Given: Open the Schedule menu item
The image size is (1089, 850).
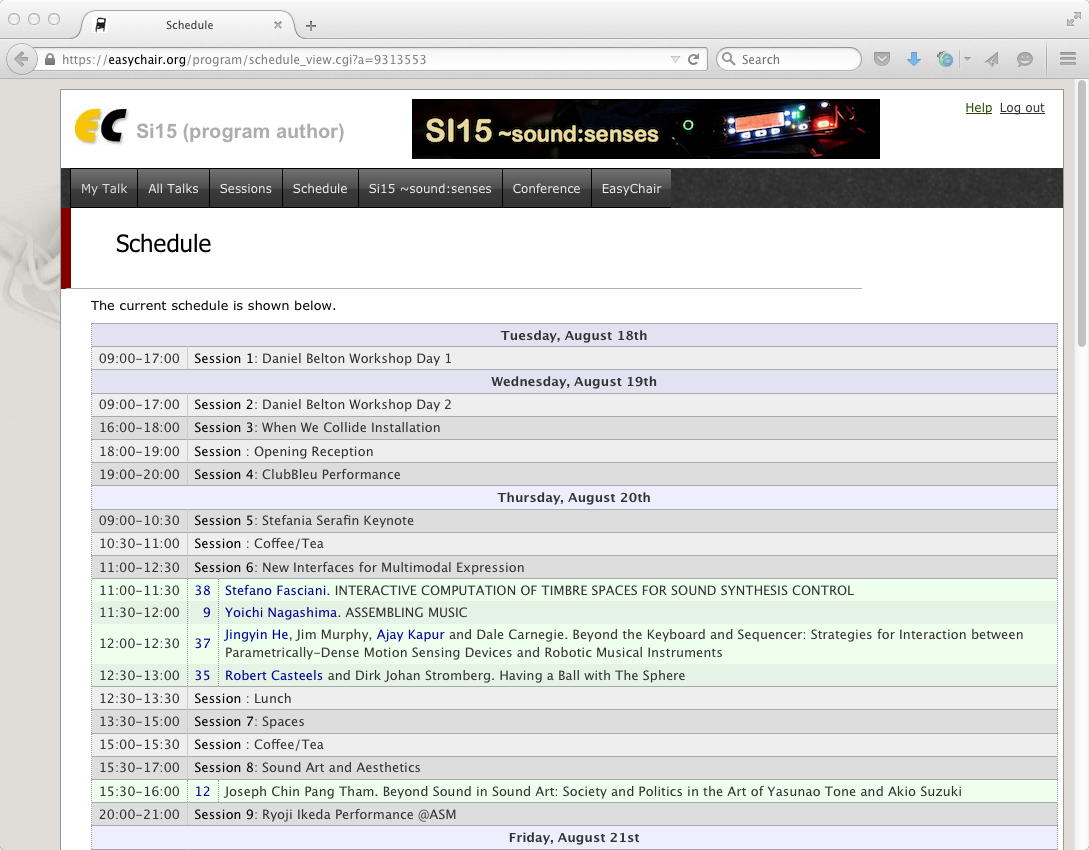Looking at the screenshot, I should tap(319, 188).
